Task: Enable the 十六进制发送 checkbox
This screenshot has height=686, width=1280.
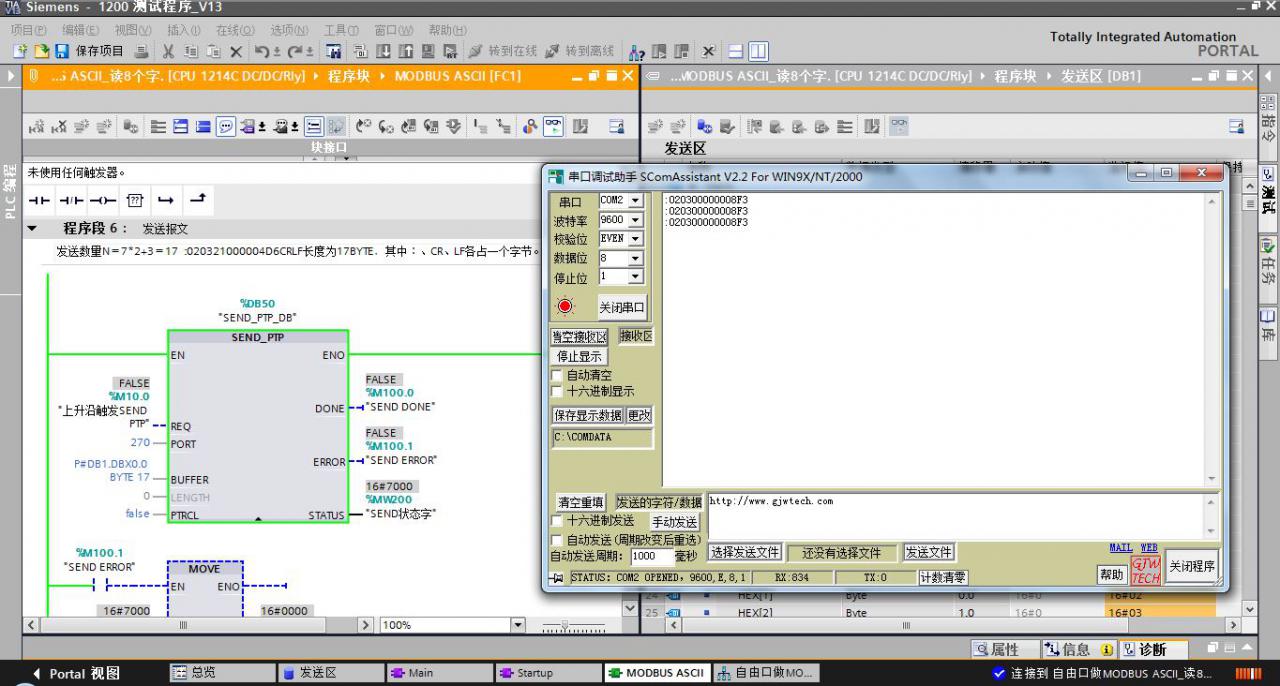Action: pyautogui.click(x=558, y=521)
